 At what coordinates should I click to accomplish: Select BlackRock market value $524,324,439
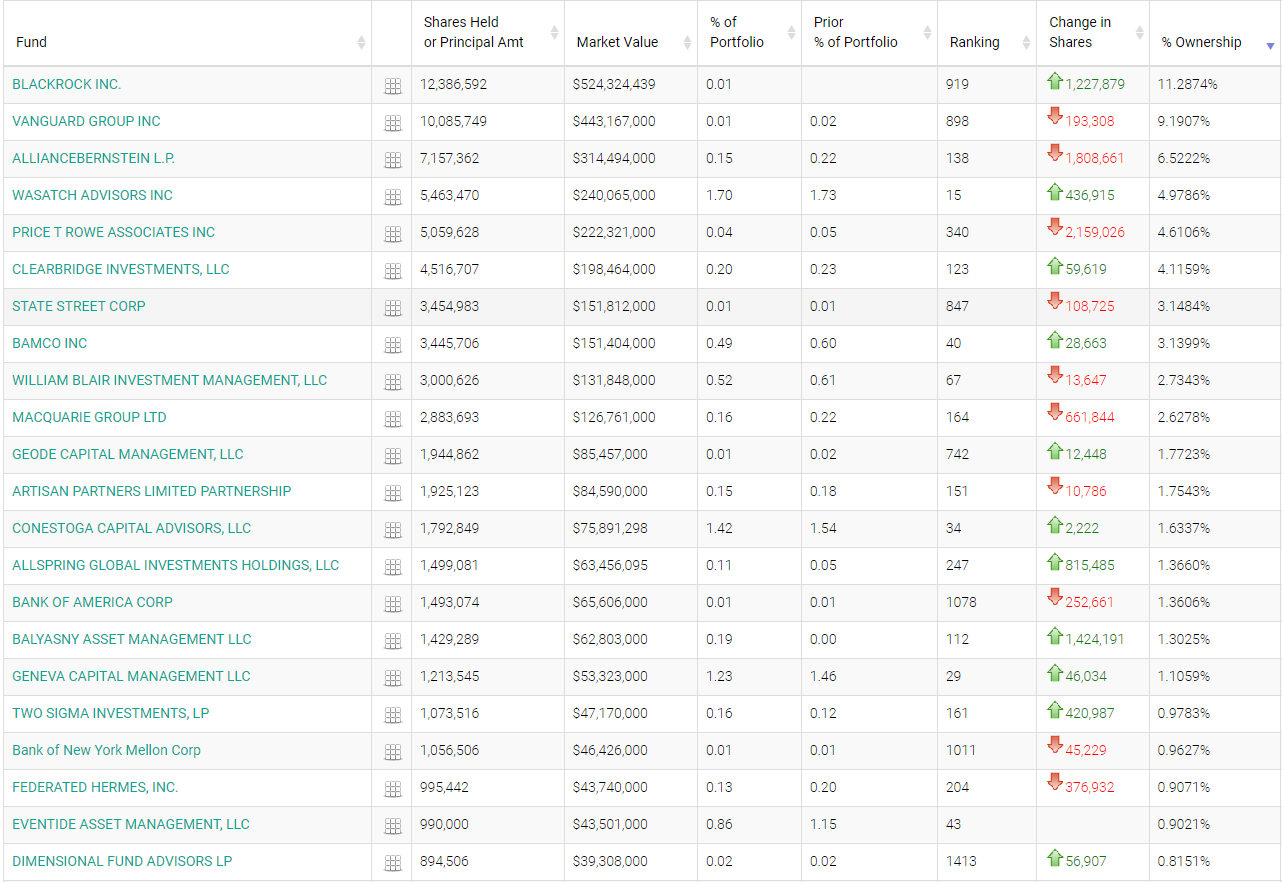coord(614,84)
